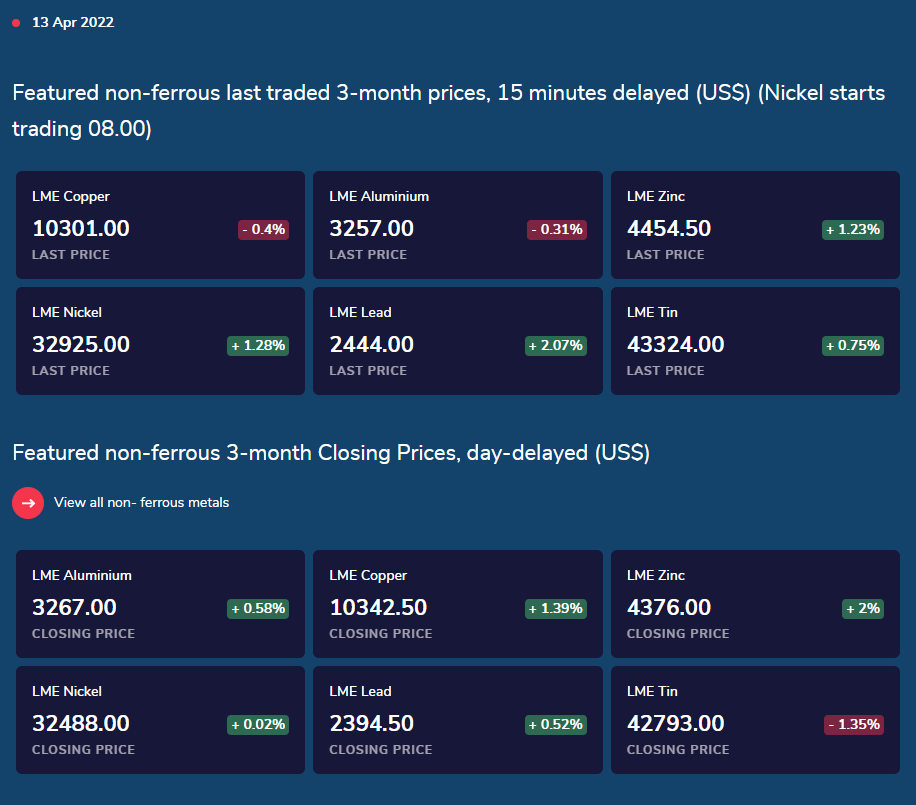
Task: Click the red dot beside the date
Action: point(16,23)
